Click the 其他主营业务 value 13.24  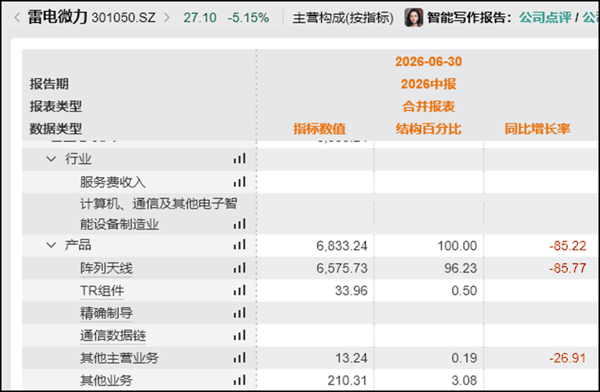pos(351,358)
